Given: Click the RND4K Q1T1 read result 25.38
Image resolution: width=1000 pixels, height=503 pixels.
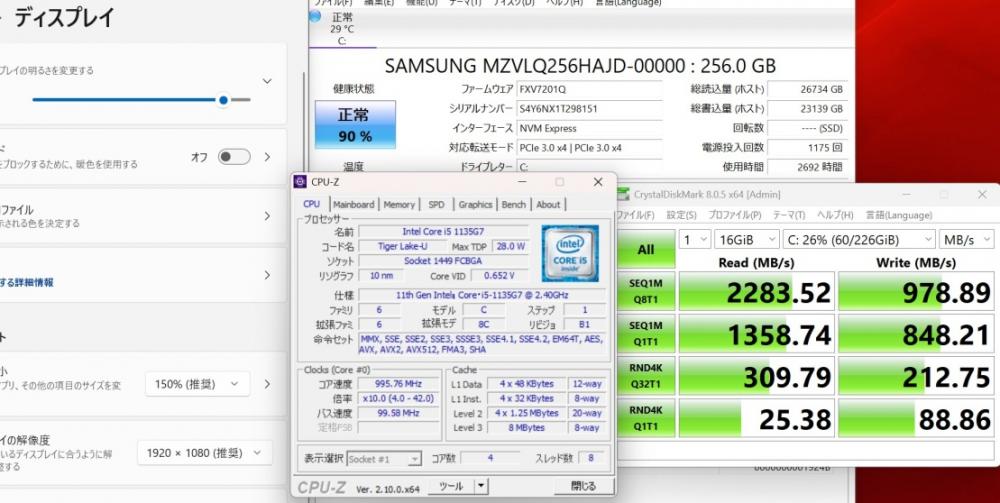Looking at the screenshot, I should point(756,419).
